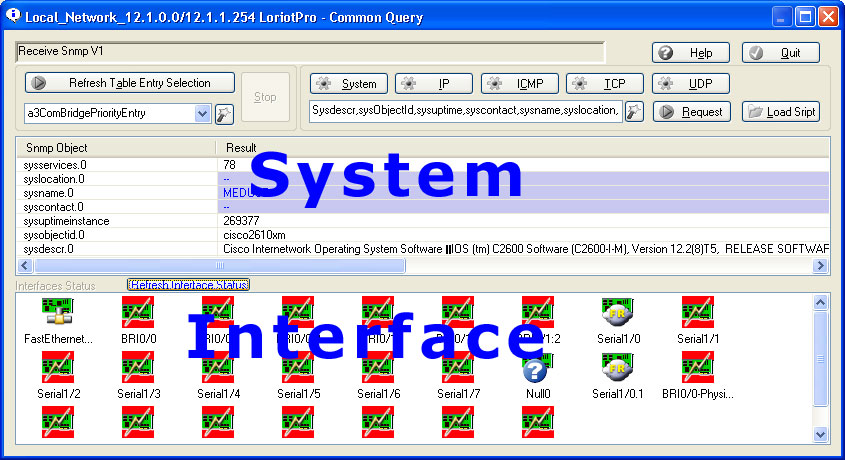This screenshot has height=460, width=845.
Task: Click the UDP query button
Action: (x=691, y=83)
